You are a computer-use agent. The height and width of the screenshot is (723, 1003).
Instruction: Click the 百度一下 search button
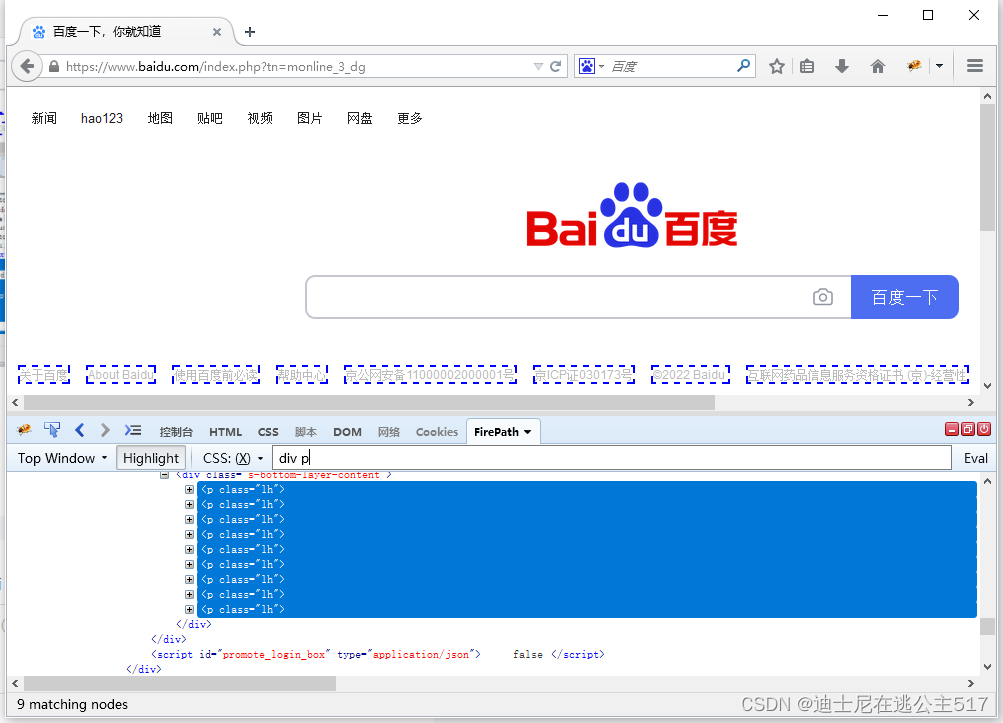[x=904, y=297]
